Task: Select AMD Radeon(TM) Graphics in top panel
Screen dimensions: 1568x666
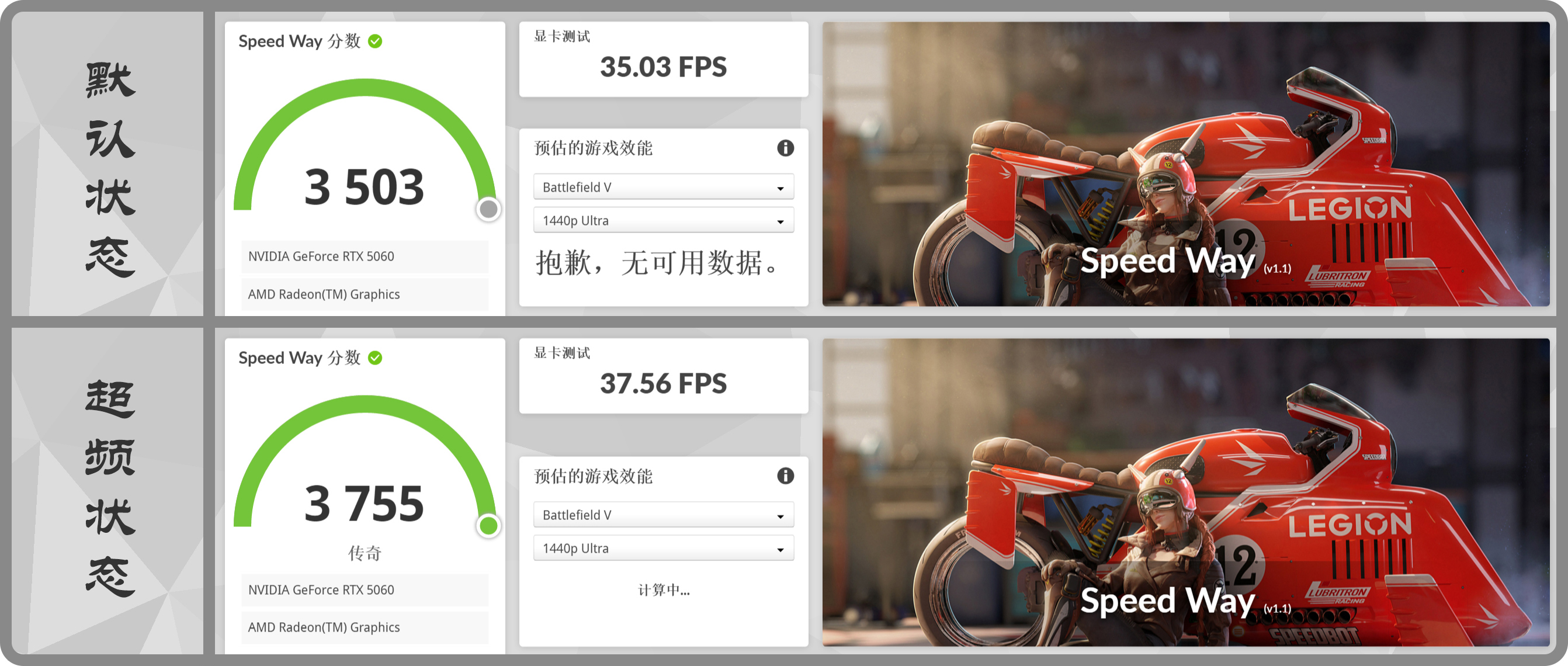Action: (365, 294)
